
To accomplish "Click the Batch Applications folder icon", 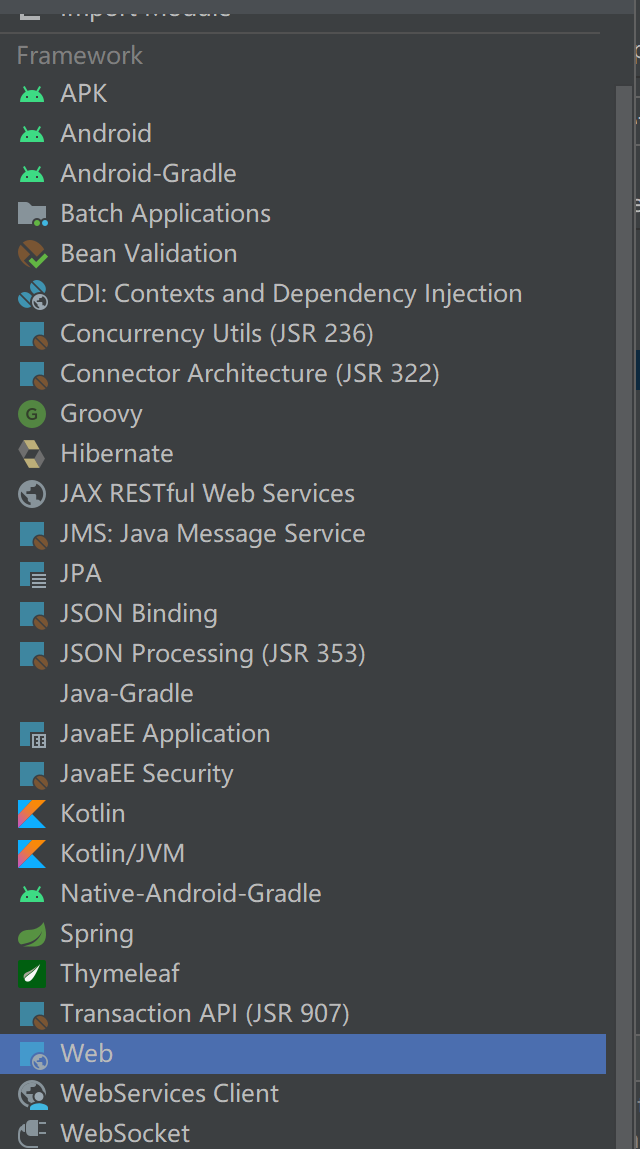I will [32, 214].
